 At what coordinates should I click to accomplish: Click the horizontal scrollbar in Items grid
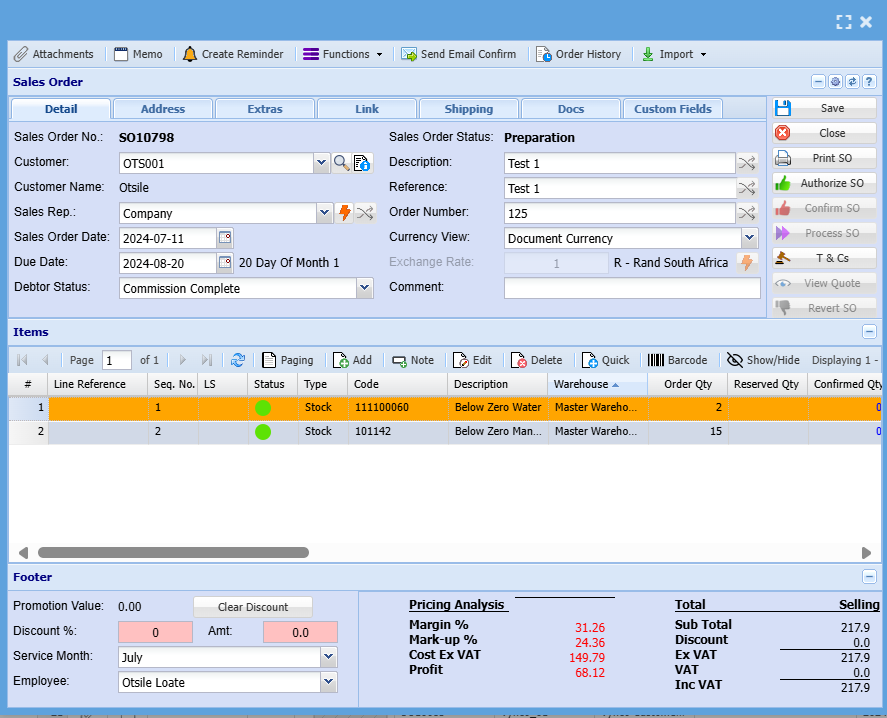[x=173, y=552]
